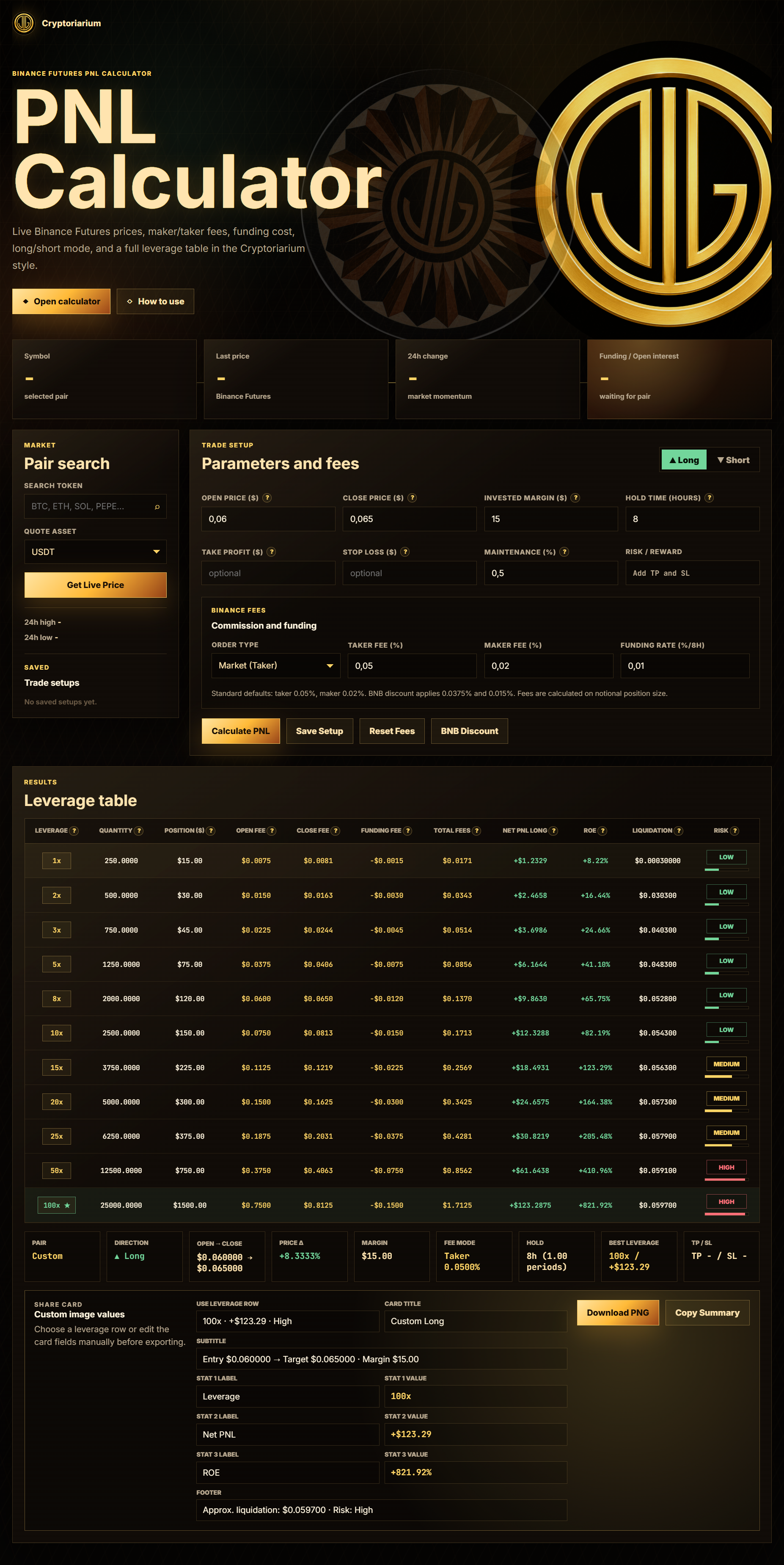Image resolution: width=784 pixels, height=1565 pixels.
Task: Click the Maker Fee input field
Action: tap(548, 666)
